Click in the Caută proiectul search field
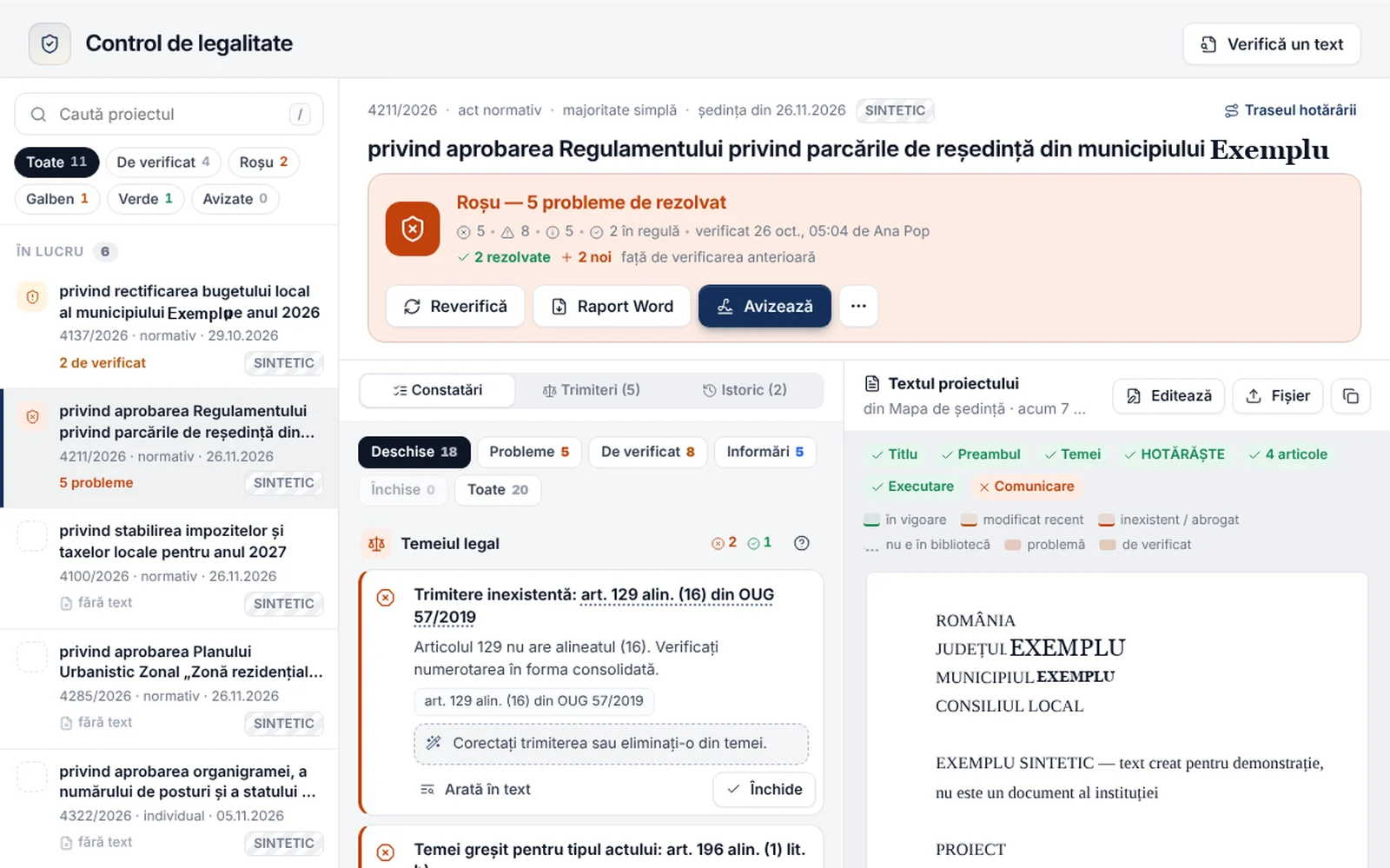This screenshot has width=1390, height=868. (x=169, y=114)
